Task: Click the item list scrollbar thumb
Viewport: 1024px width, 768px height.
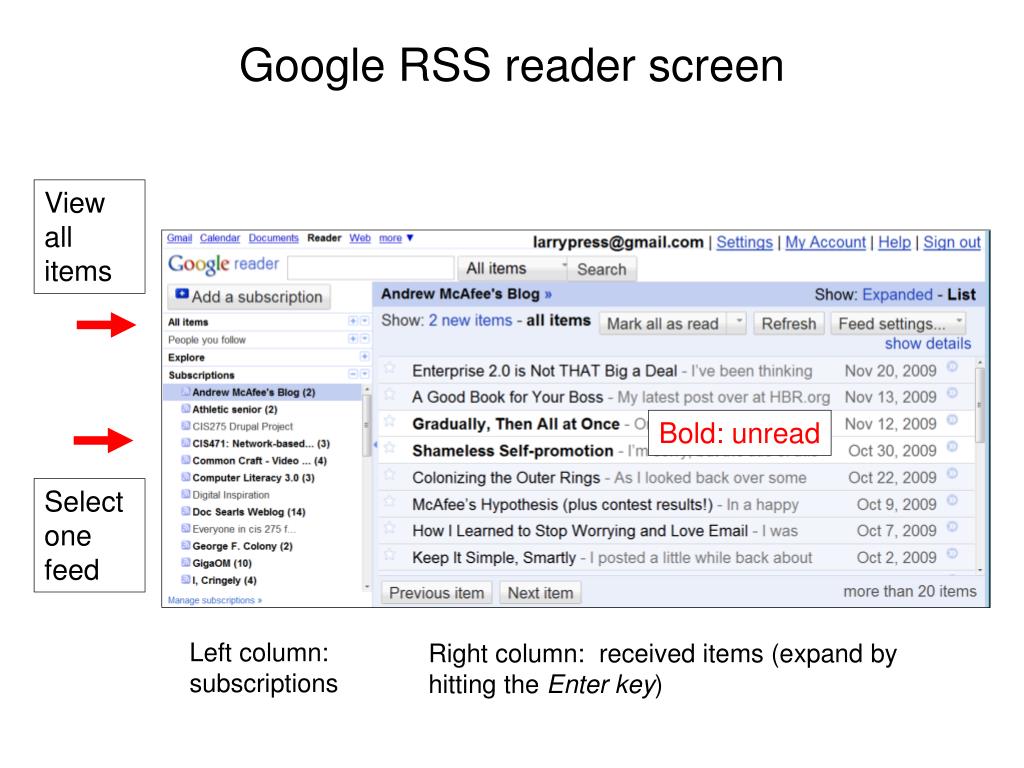Action: [x=980, y=405]
